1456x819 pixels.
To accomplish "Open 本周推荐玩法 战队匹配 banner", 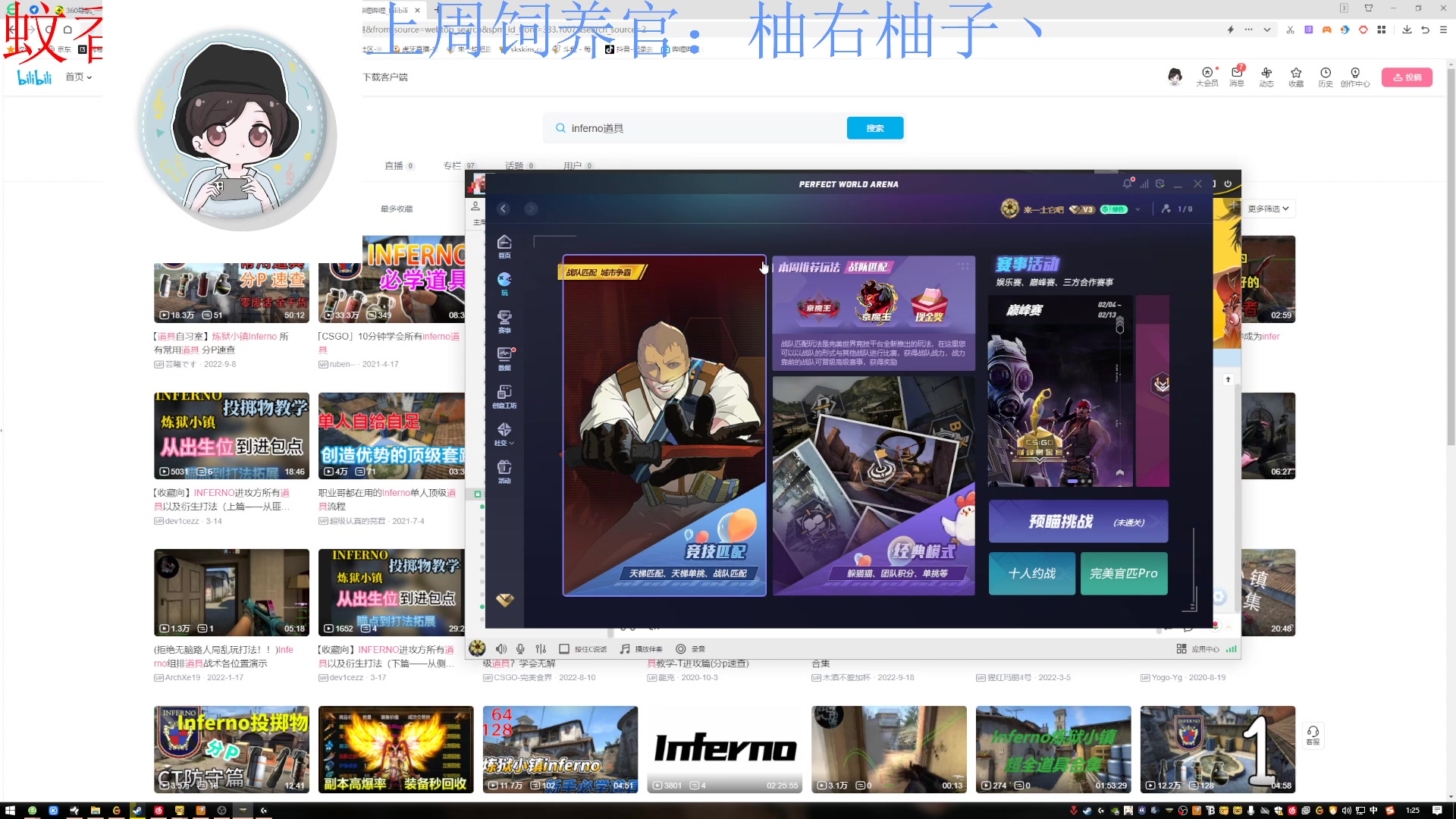I will pyautogui.click(x=874, y=312).
